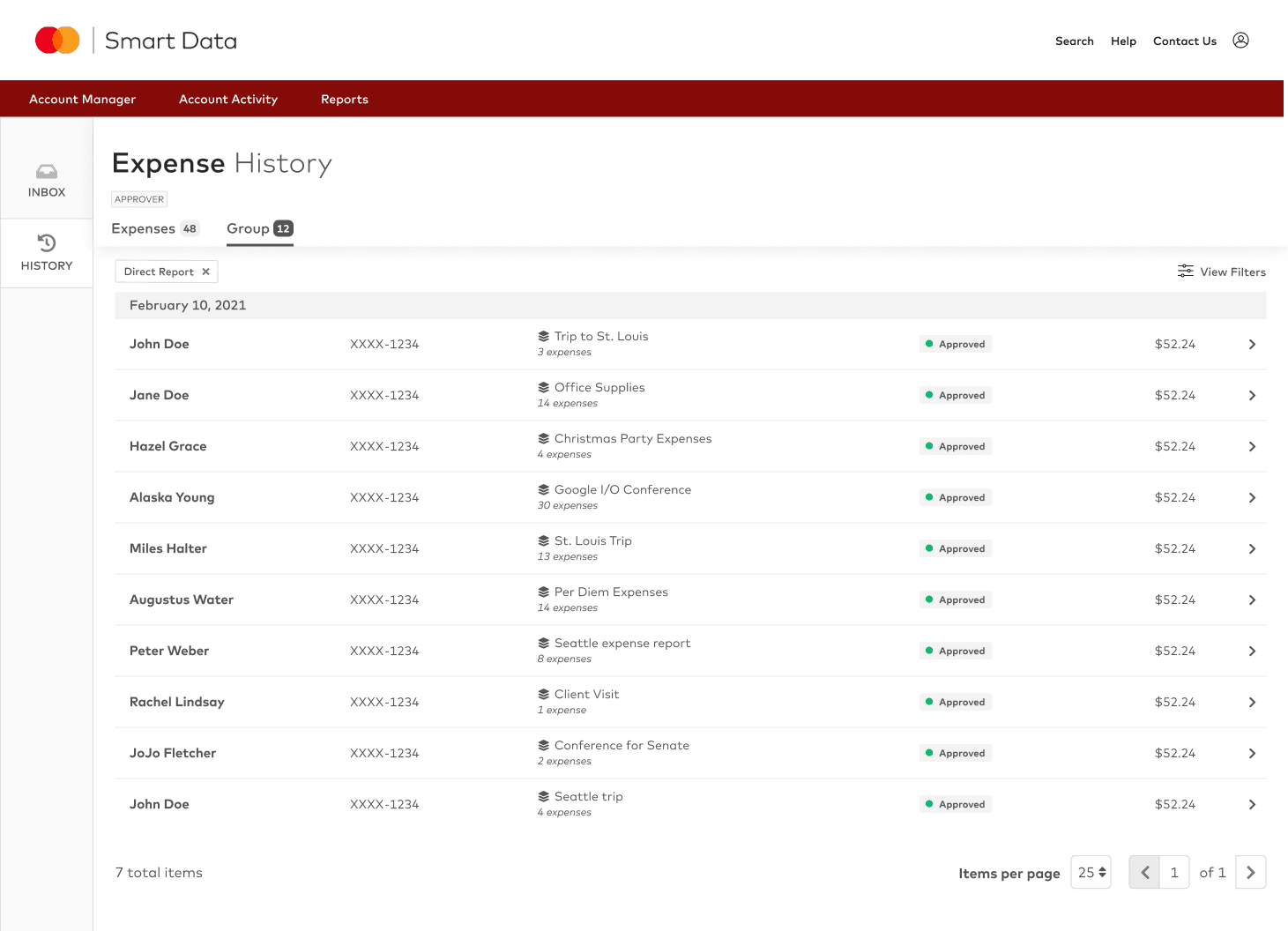Click stack icon beside Client Visit

544,694
